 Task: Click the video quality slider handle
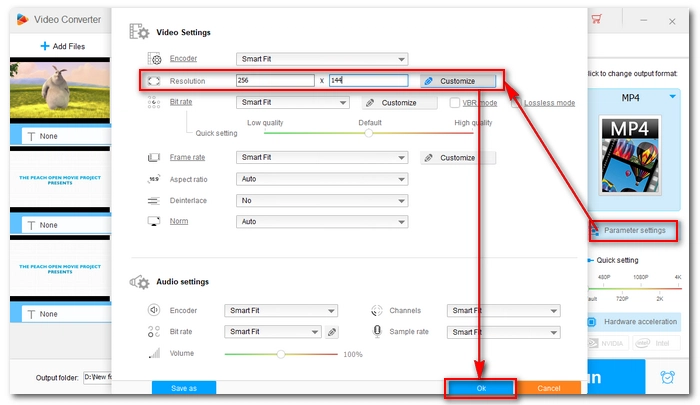point(369,133)
